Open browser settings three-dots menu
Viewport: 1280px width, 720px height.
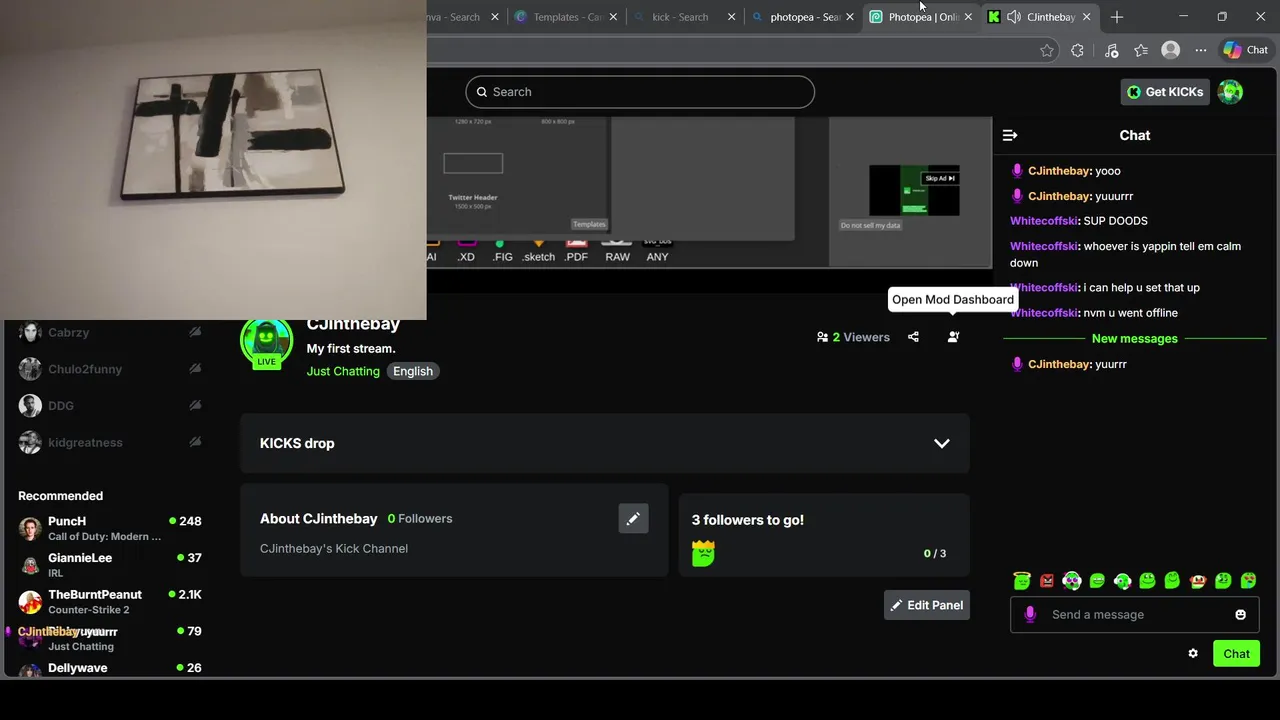(1200, 50)
